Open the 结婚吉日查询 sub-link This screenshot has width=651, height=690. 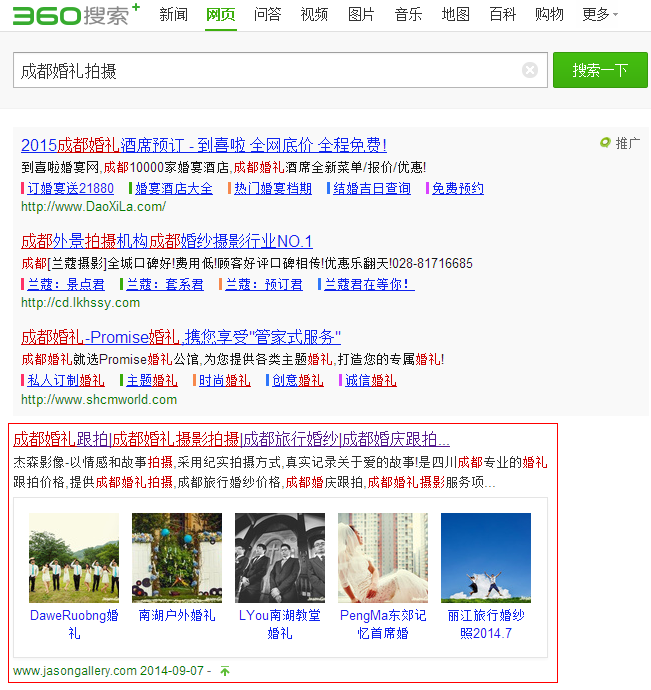(x=372, y=188)
